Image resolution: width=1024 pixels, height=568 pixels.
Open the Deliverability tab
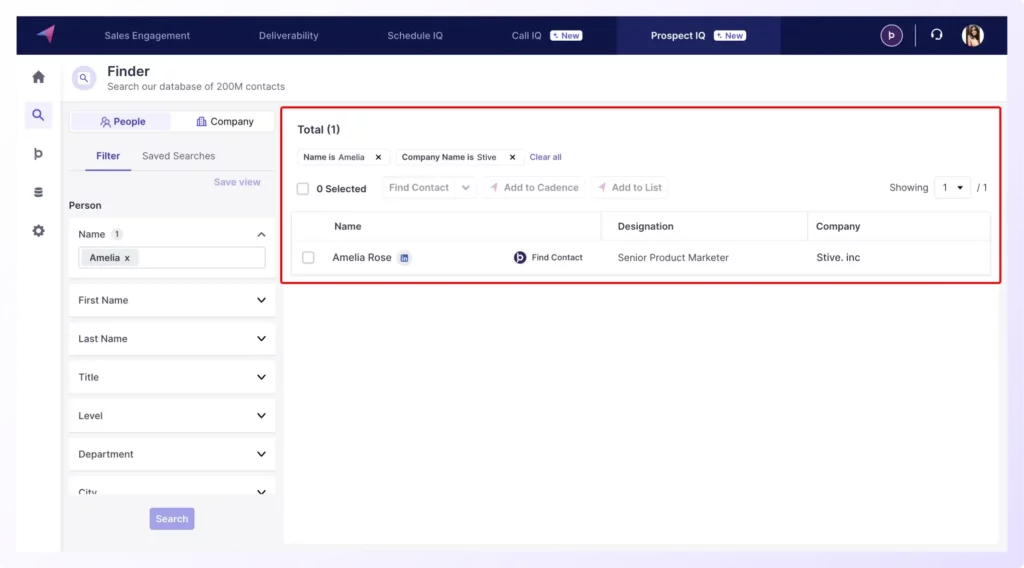click(x=289, y=36)
